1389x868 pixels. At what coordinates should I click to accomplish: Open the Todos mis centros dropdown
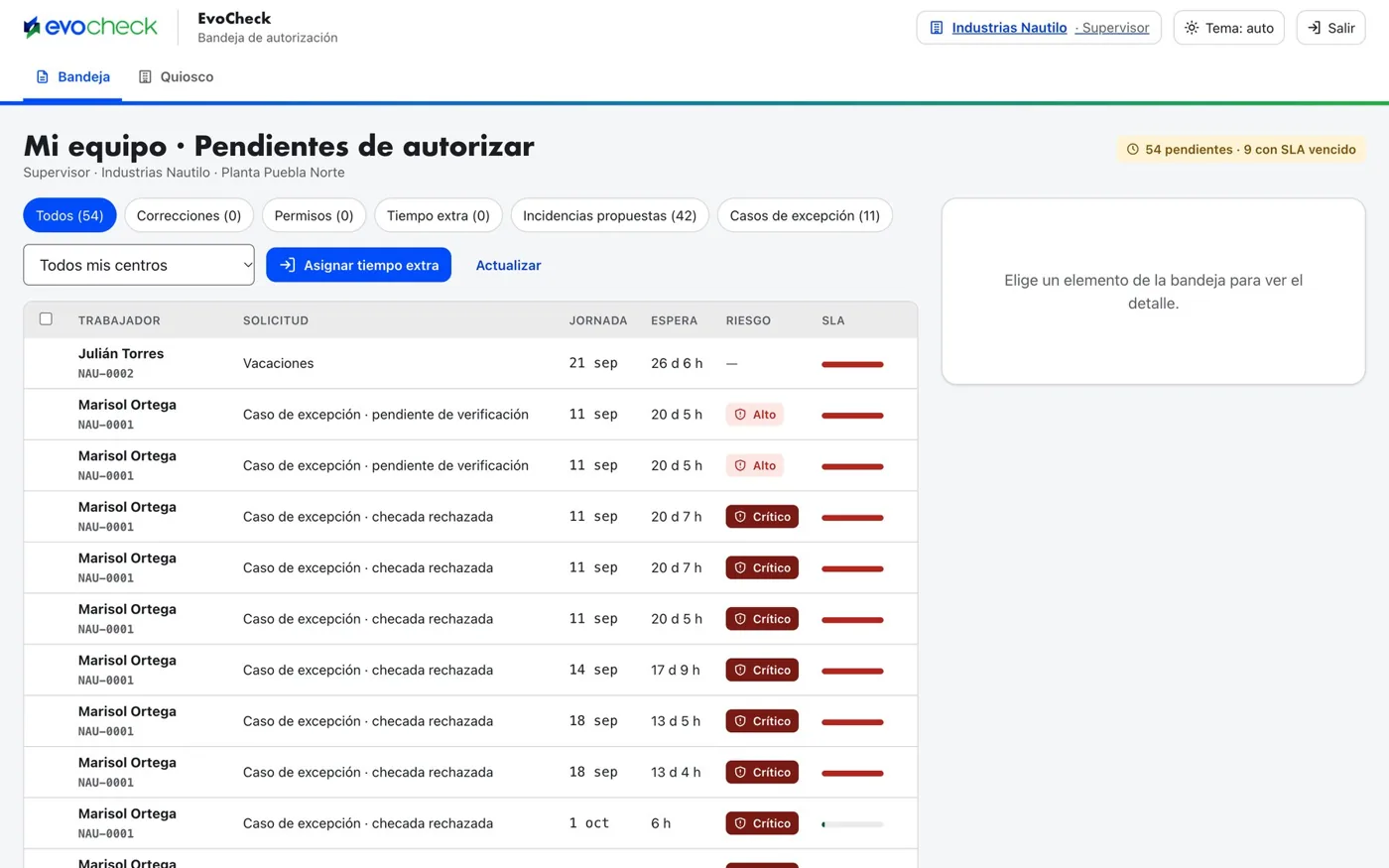139,265
